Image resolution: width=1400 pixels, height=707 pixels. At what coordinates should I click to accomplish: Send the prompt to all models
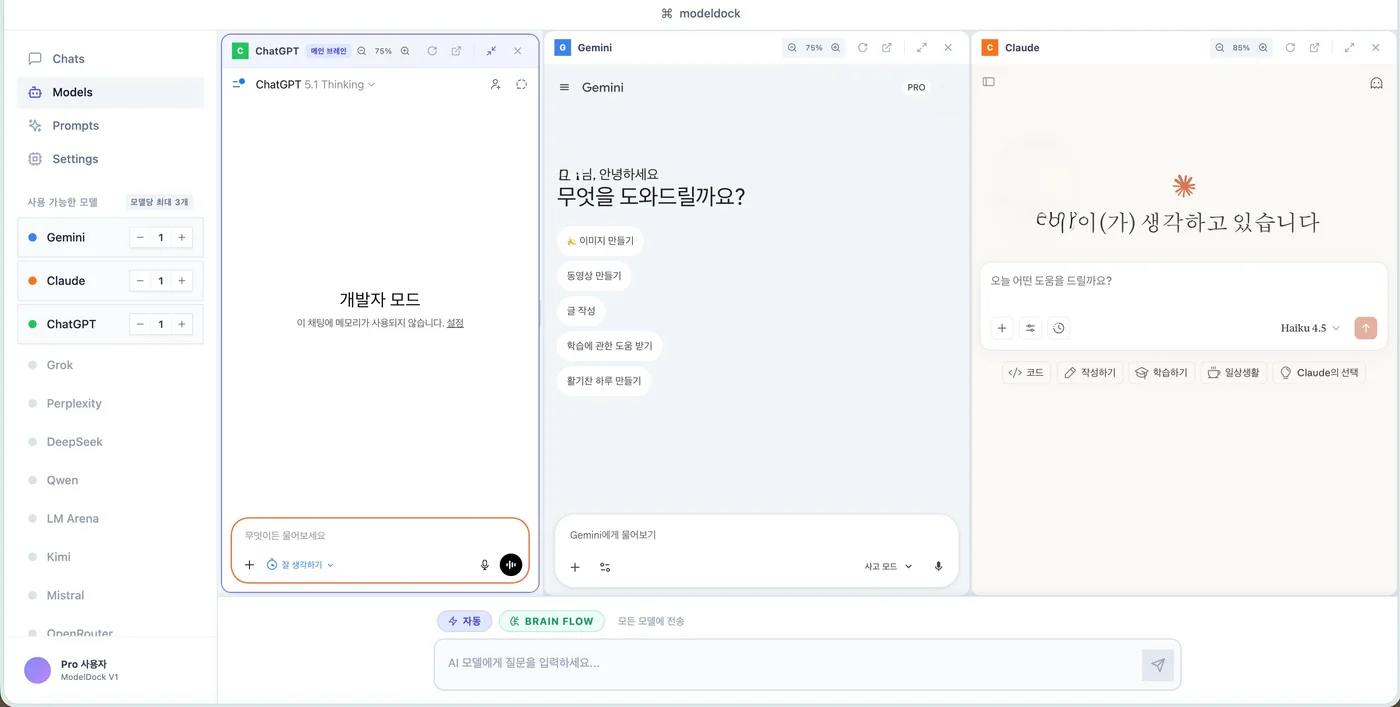(x=1158, y=665)
